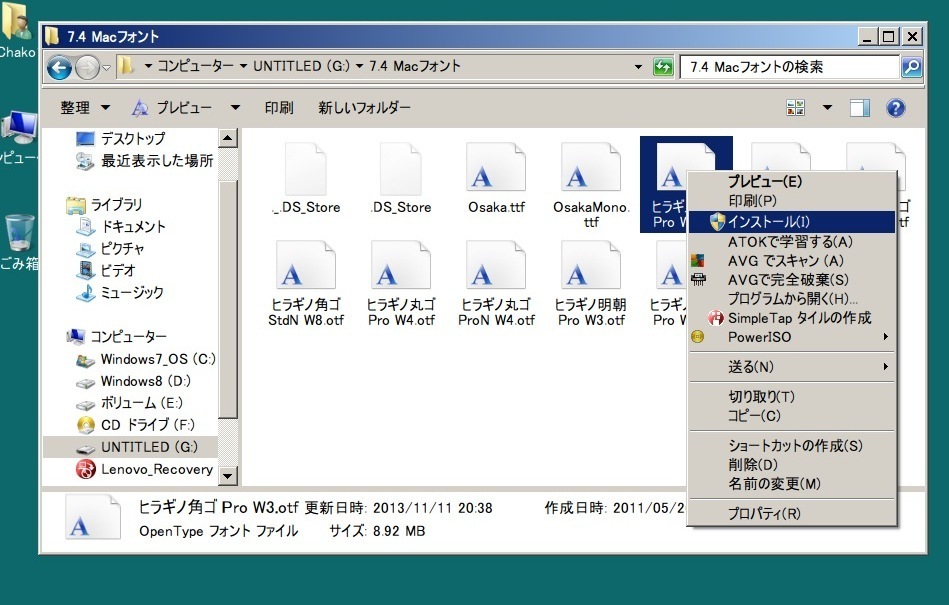949x605 pixels.
Task: Open the 整理 dropdown menu
Action: [84, 108]
